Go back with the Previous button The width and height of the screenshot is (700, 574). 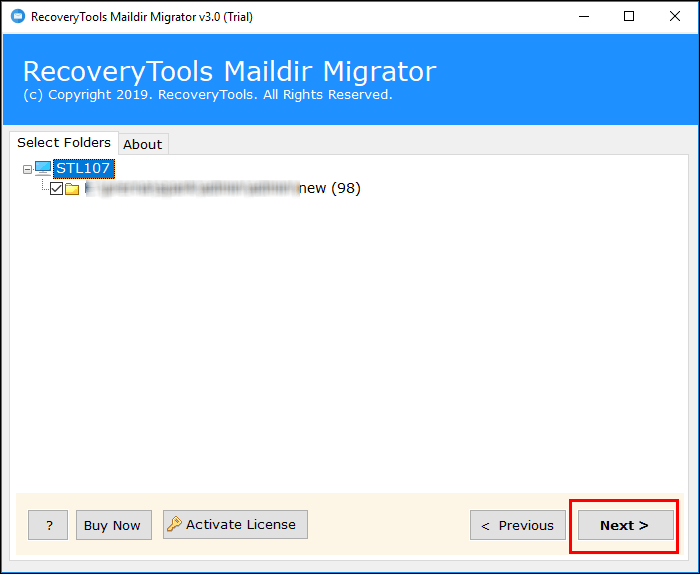pyautogui.click(x=517, y=525)
